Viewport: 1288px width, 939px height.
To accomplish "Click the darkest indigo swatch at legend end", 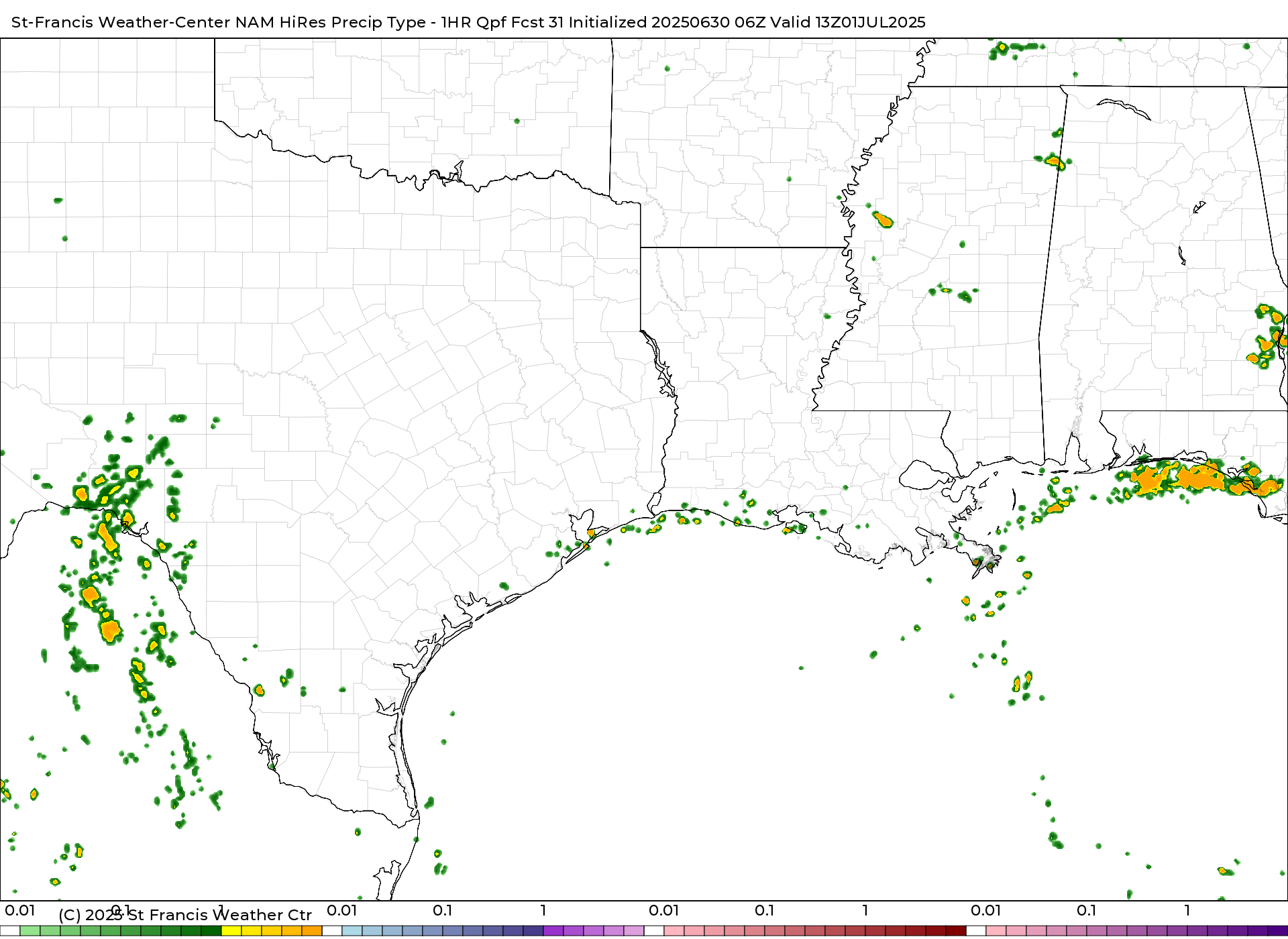I will pyautogui.click(x=1278, y=931).
